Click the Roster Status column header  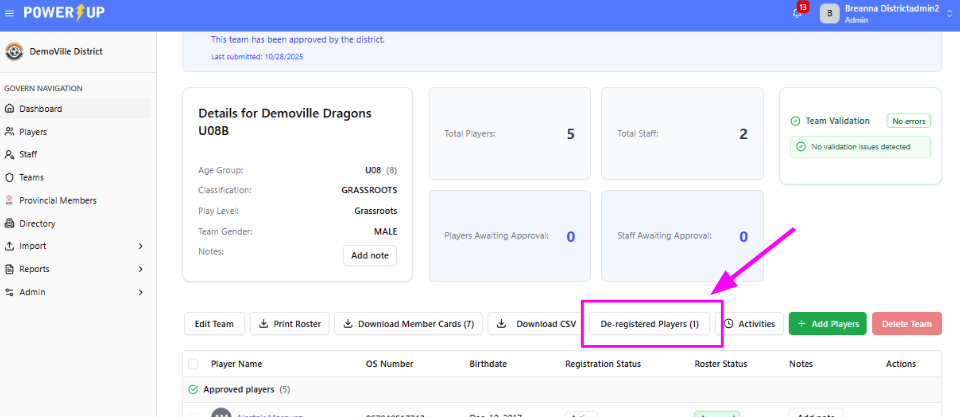(721, 364)
